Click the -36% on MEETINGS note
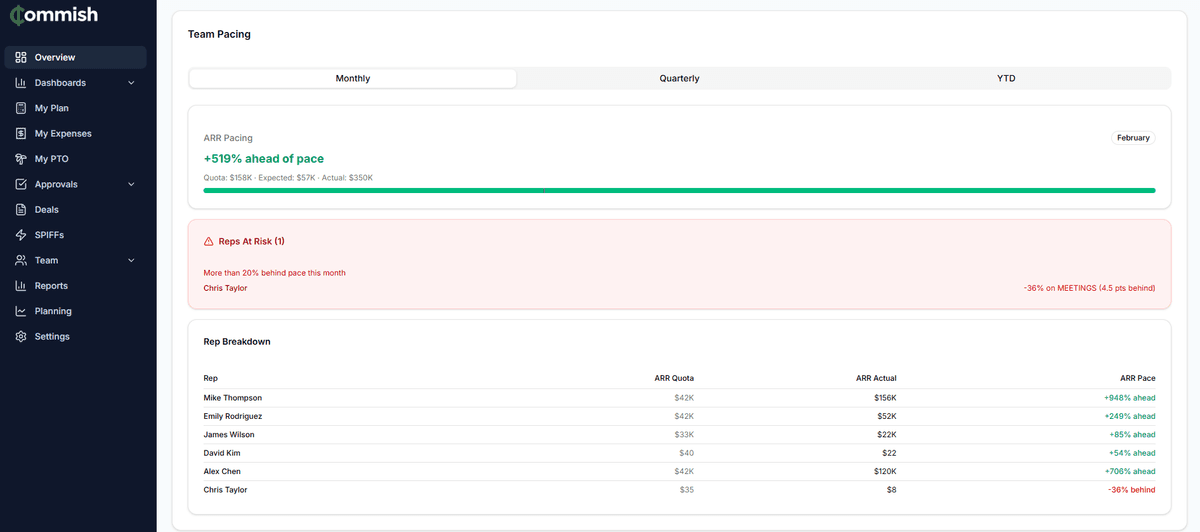The image size is (1200, 532). (x=1089, y=288)
